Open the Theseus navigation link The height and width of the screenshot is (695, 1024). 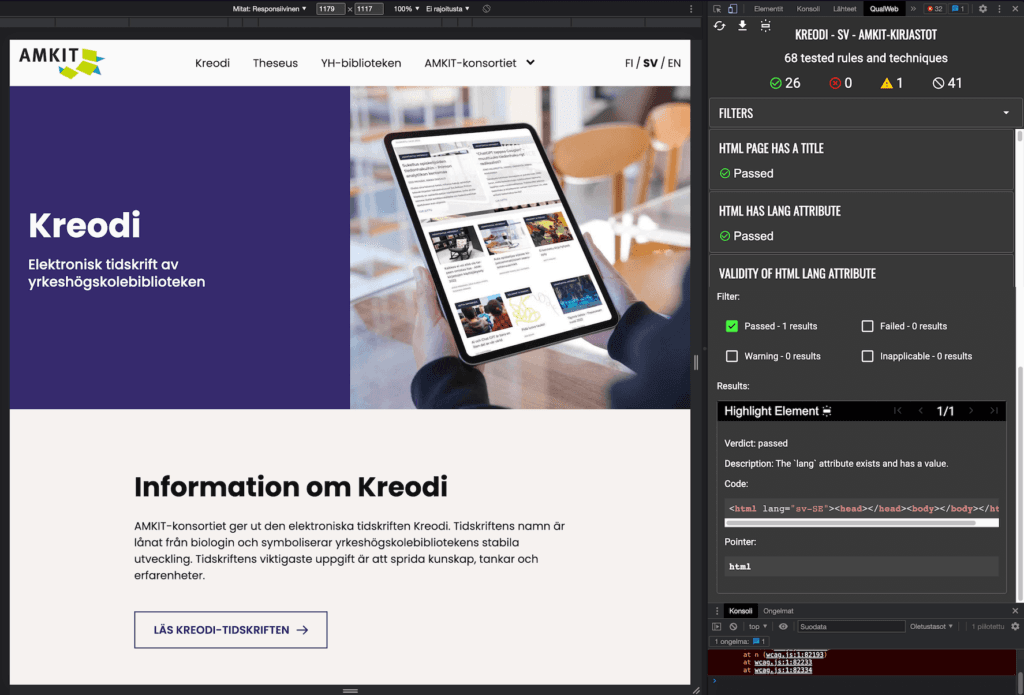point(275,63)
